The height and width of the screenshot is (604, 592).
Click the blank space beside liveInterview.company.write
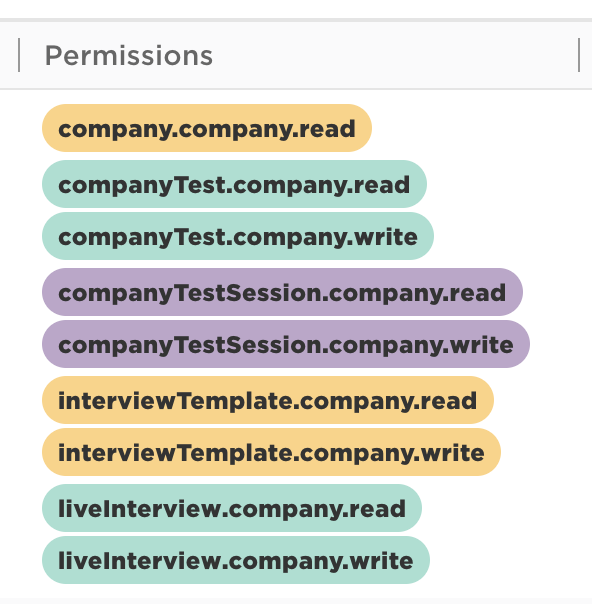[508, 560]
